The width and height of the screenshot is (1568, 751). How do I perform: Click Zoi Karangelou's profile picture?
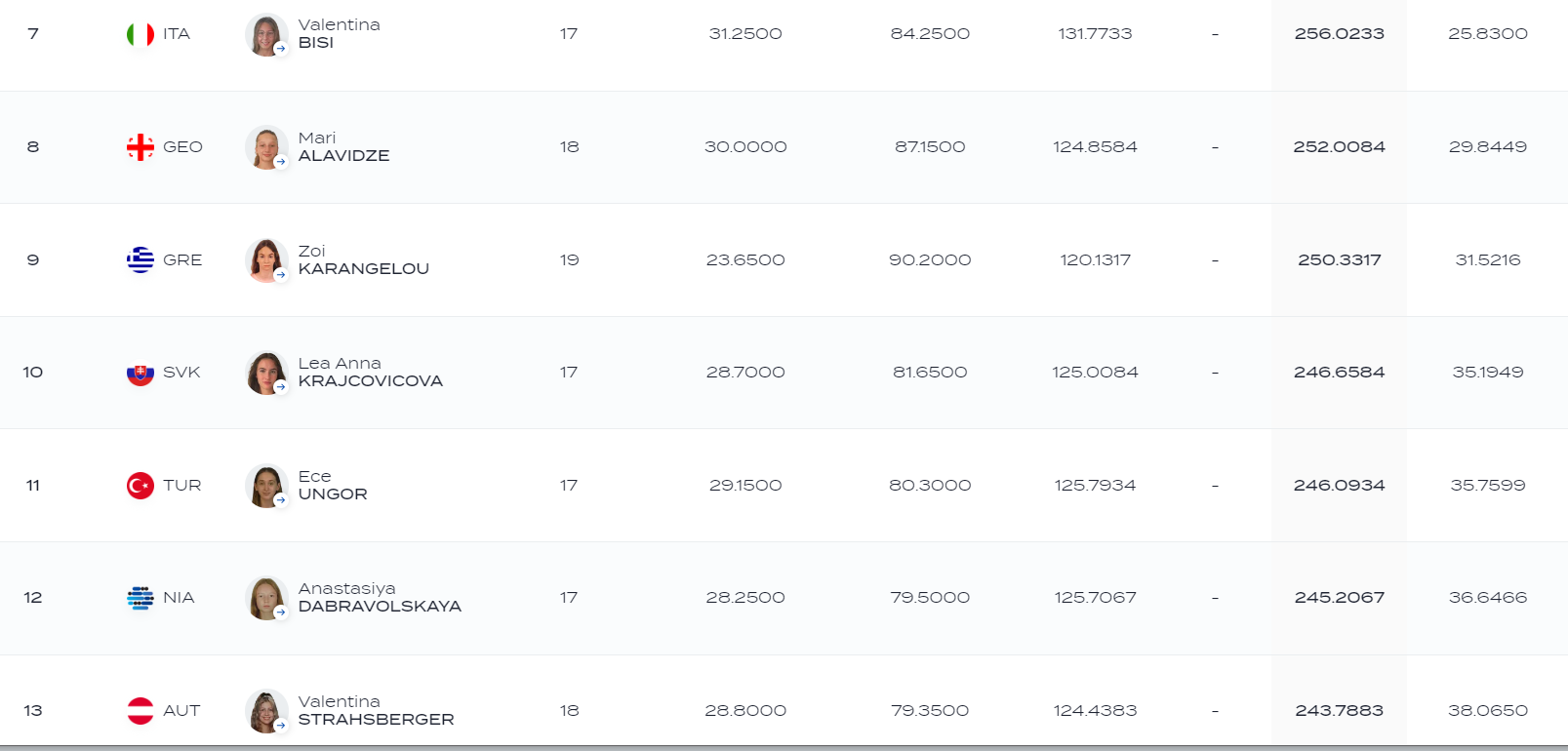pyautogui.click(x=265, y=259)
